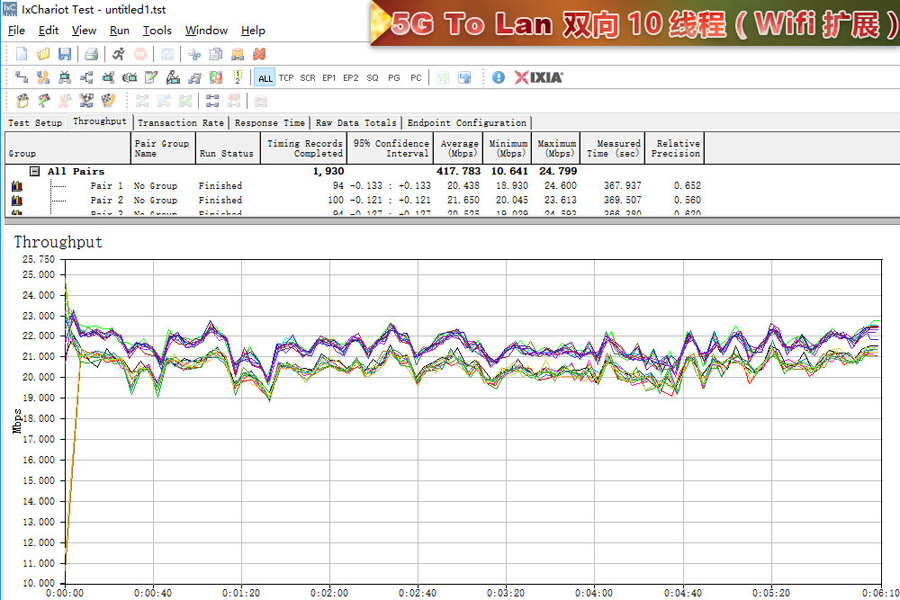This screenshot has width=900, height=600.
Task: Switch to the Transaction Rate tab
Action: click(x=181, y=123)
